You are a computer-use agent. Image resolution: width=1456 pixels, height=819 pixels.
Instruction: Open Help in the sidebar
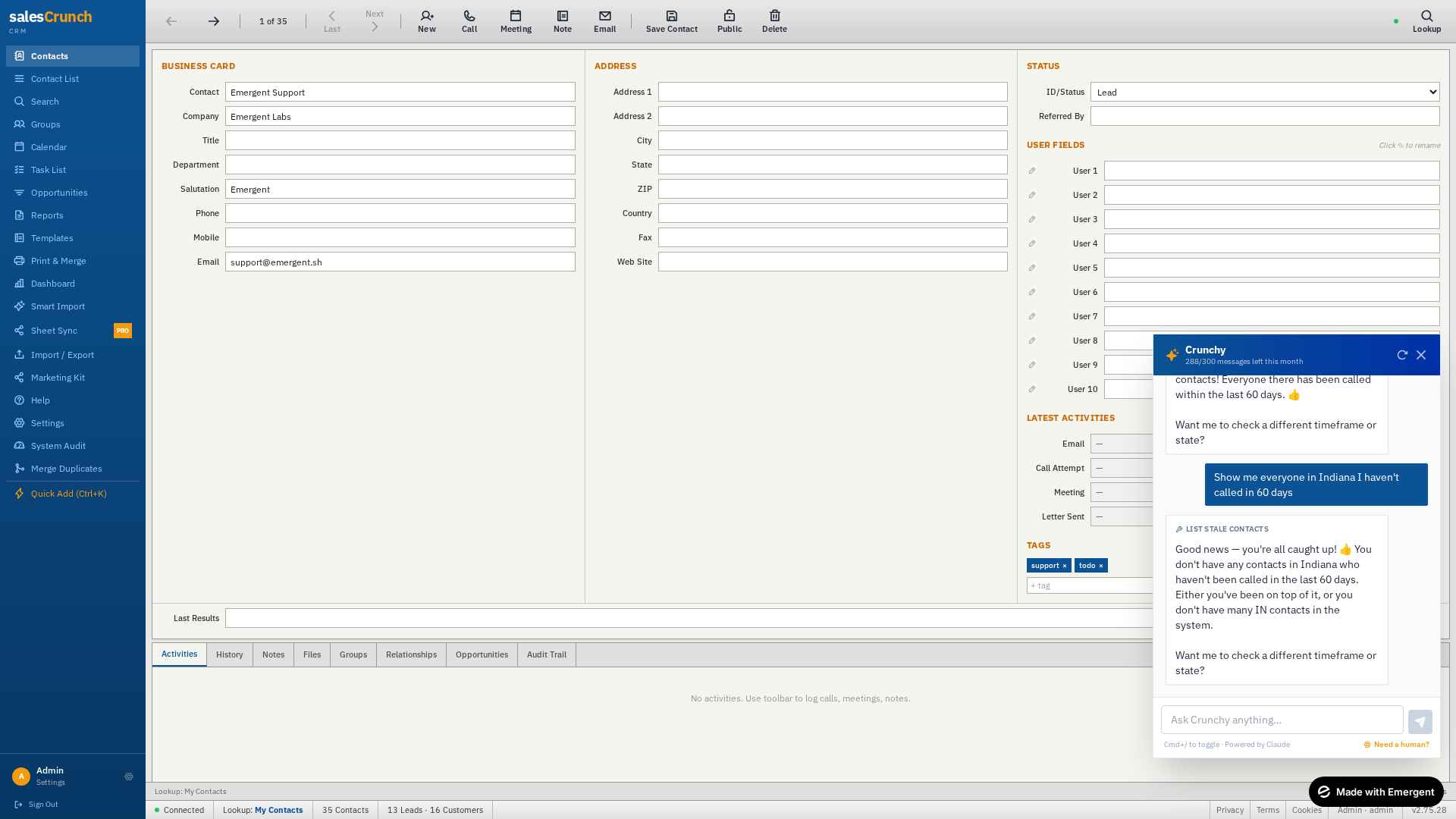coord(73,400)
